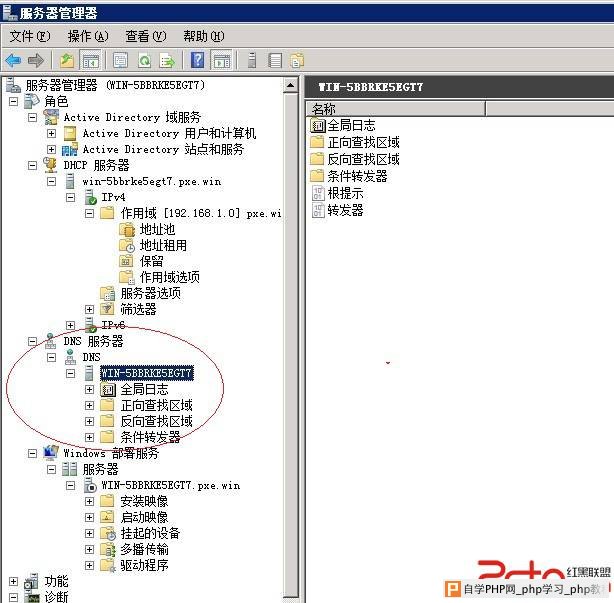The width and height of the screenshot is (614, 603).
Task: Click the server tower toolbar icon
Action: [252, 61]
